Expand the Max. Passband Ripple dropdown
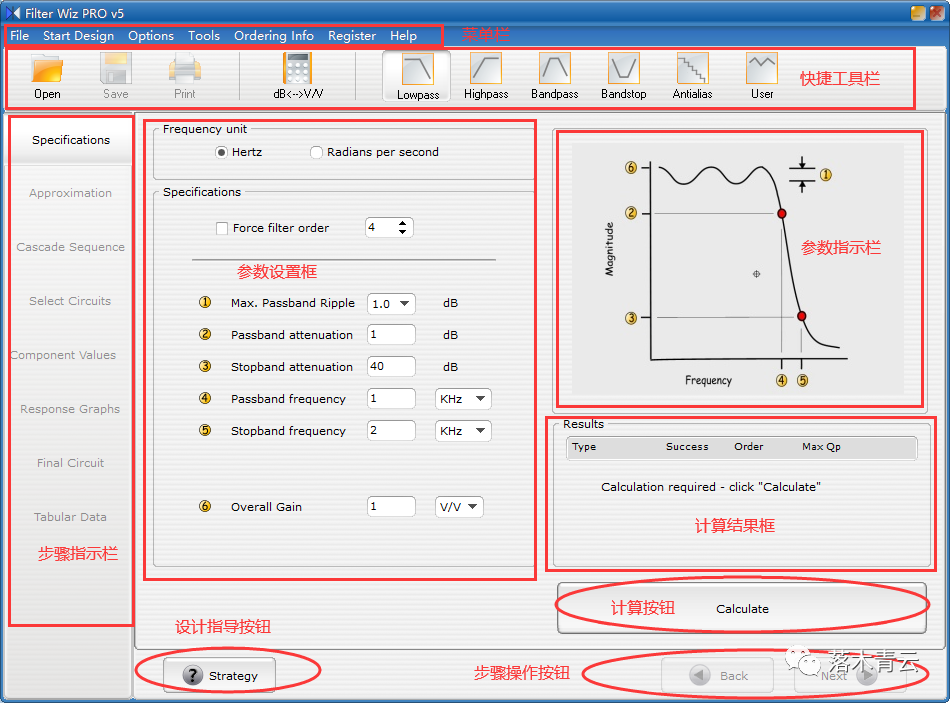 (x=405, y=303)
